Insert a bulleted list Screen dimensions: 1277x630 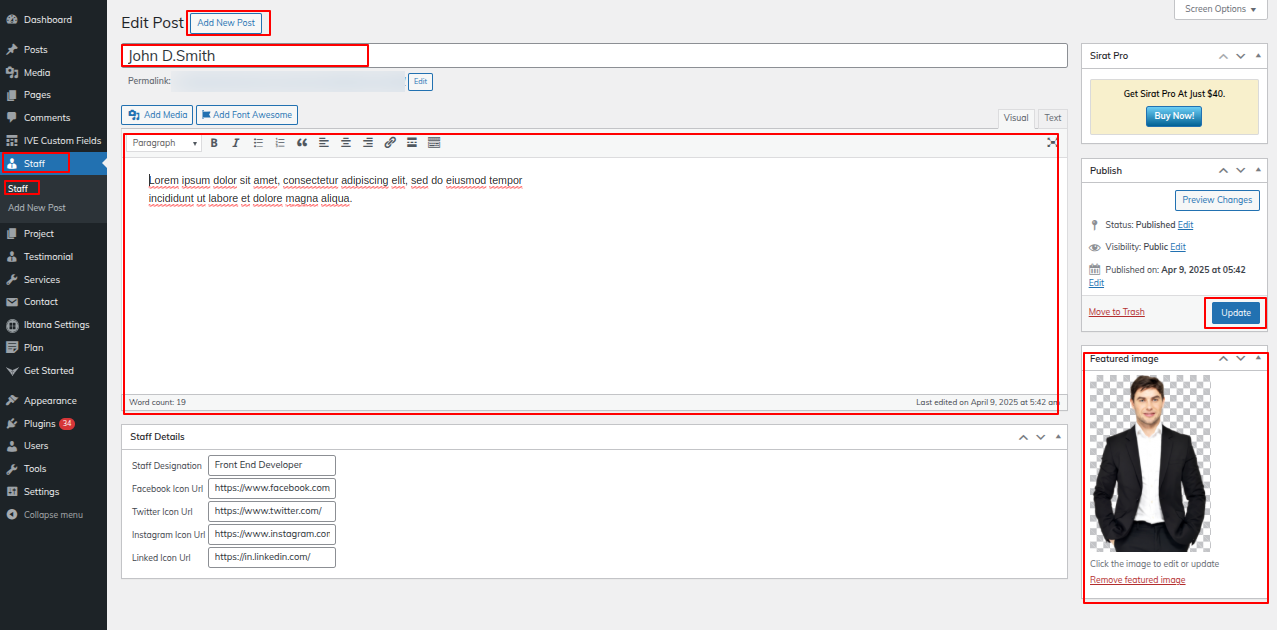[x=258, y=143]
